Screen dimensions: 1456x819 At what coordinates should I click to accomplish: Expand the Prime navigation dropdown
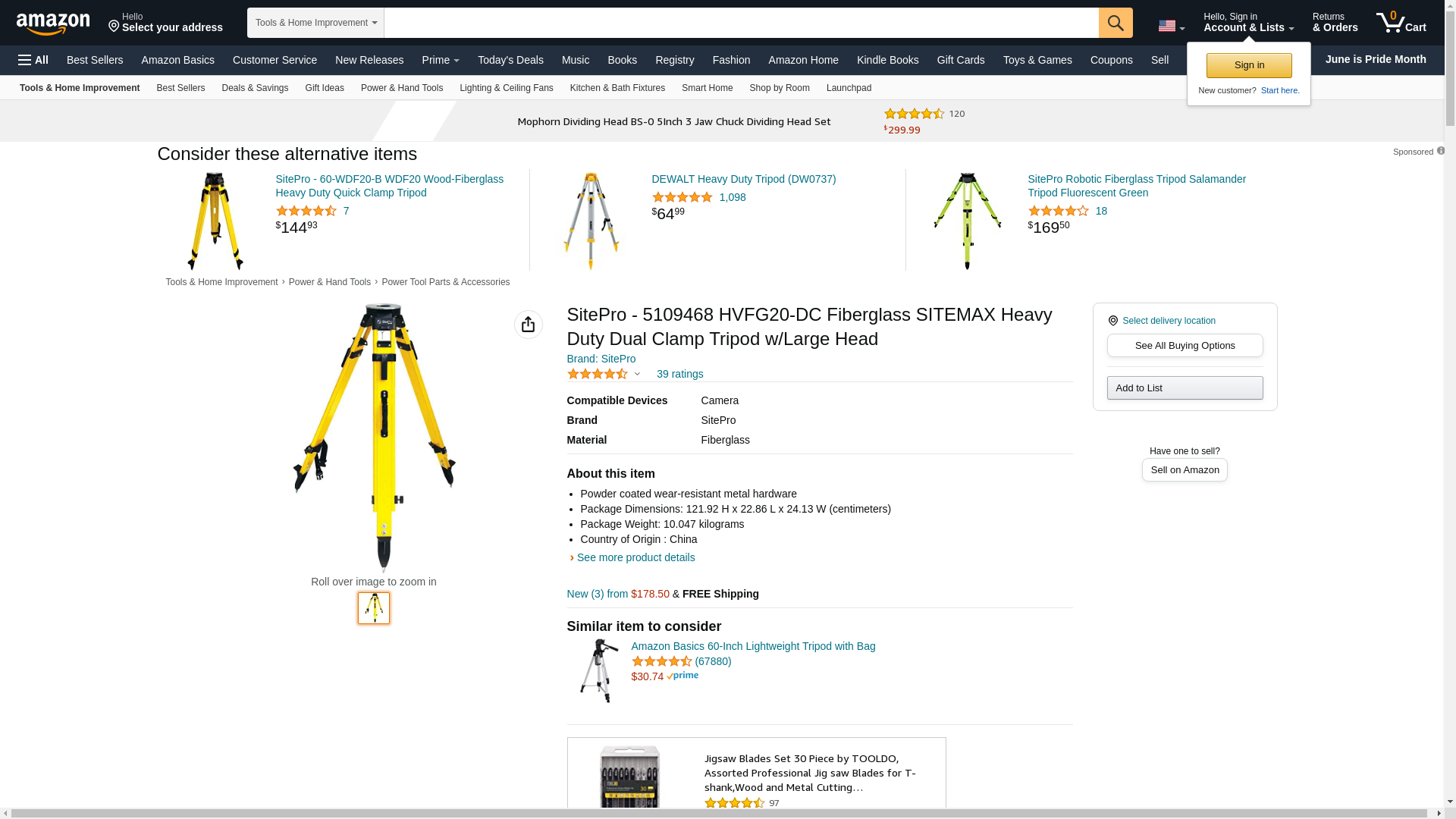(x=440, y=60)
